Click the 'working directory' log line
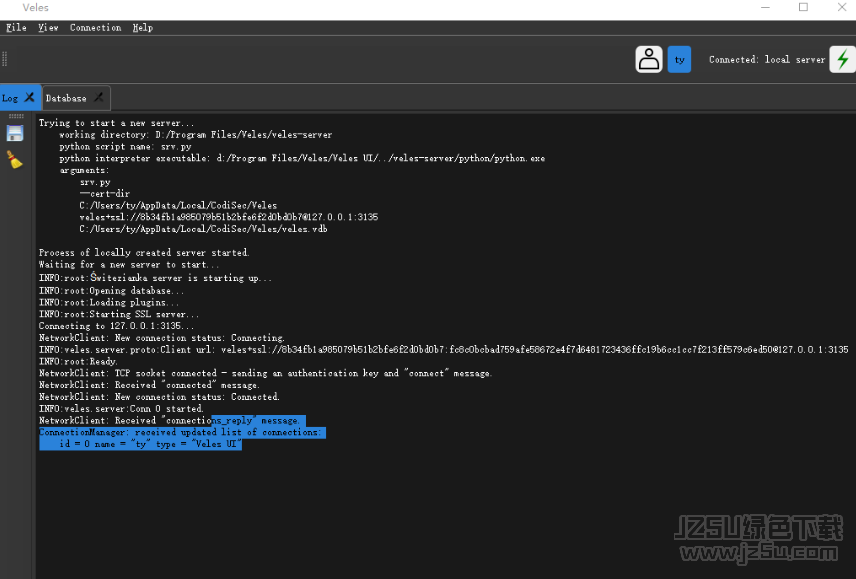The width and height of the screenshot is (856, 579). coord(195,135)
